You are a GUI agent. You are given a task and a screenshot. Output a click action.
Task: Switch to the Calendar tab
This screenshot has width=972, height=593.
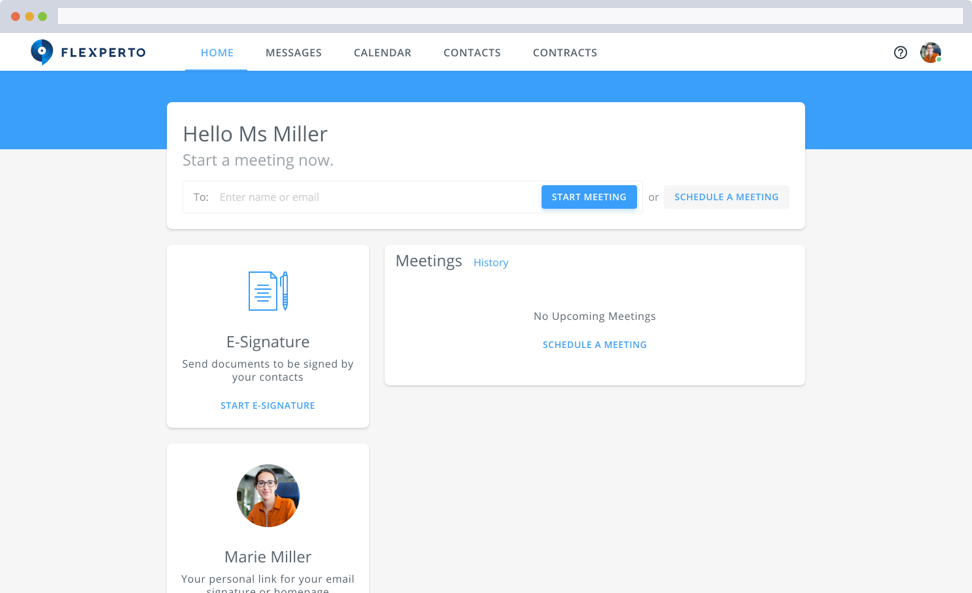[382, 53]
